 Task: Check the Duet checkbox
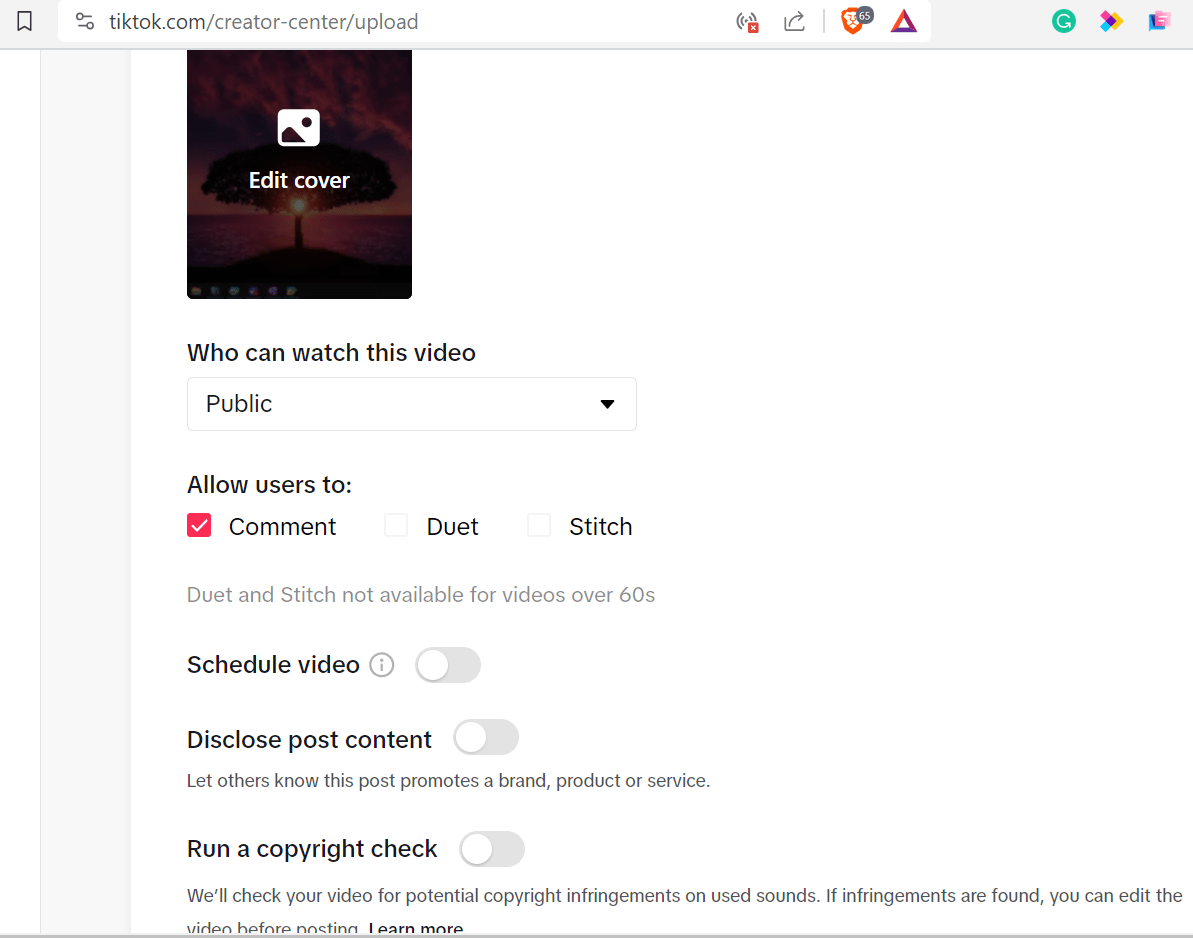396,526
